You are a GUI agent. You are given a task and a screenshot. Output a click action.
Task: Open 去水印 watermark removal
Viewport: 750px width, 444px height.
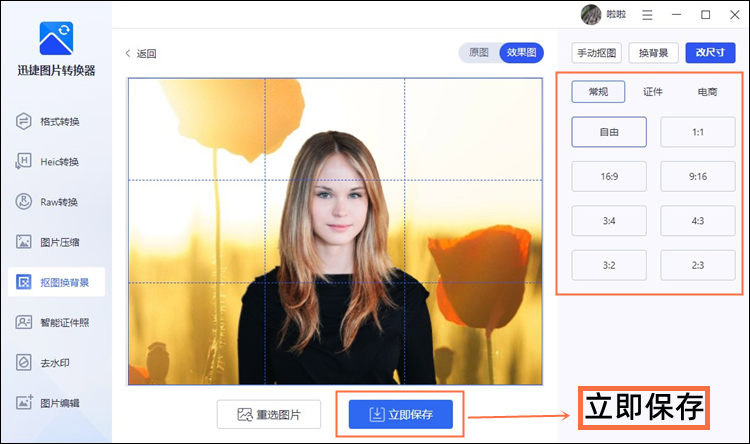43,363
